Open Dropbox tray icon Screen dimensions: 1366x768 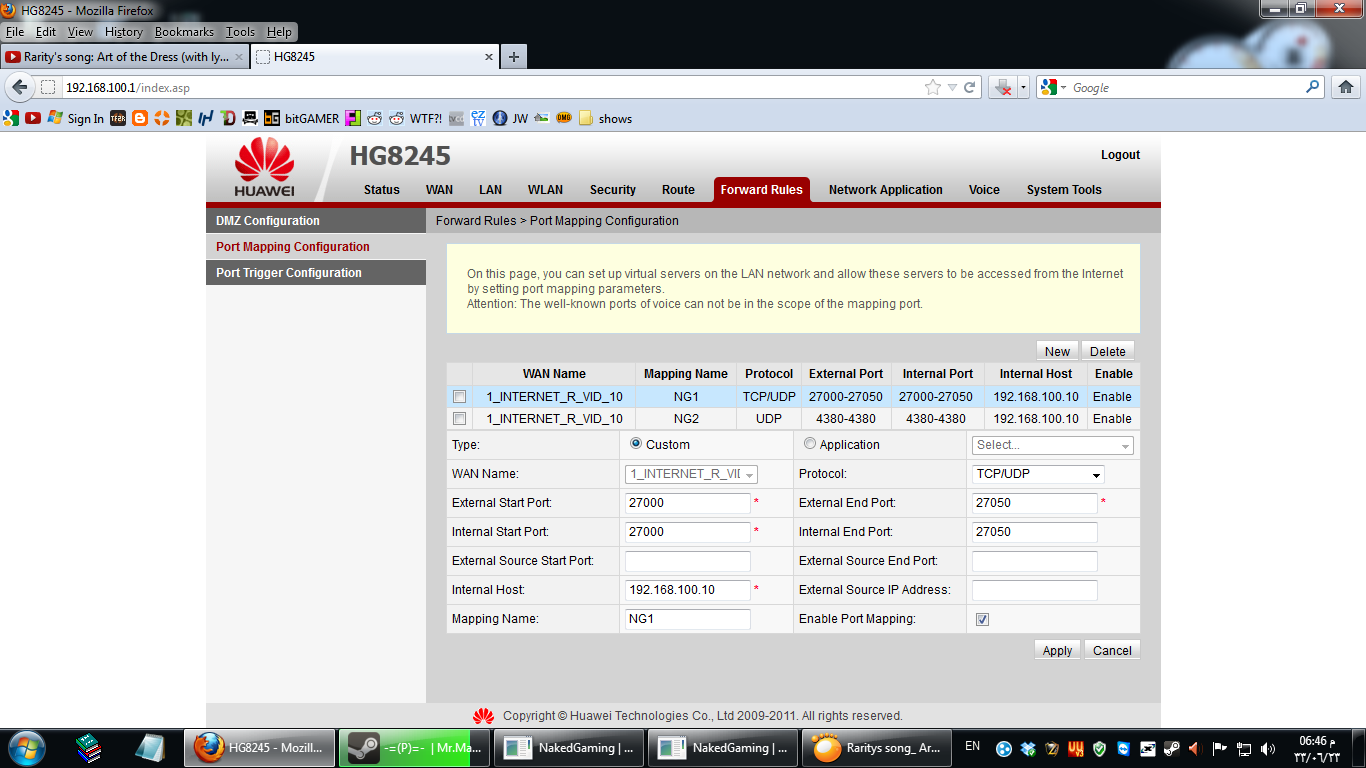click(1028, 748)
